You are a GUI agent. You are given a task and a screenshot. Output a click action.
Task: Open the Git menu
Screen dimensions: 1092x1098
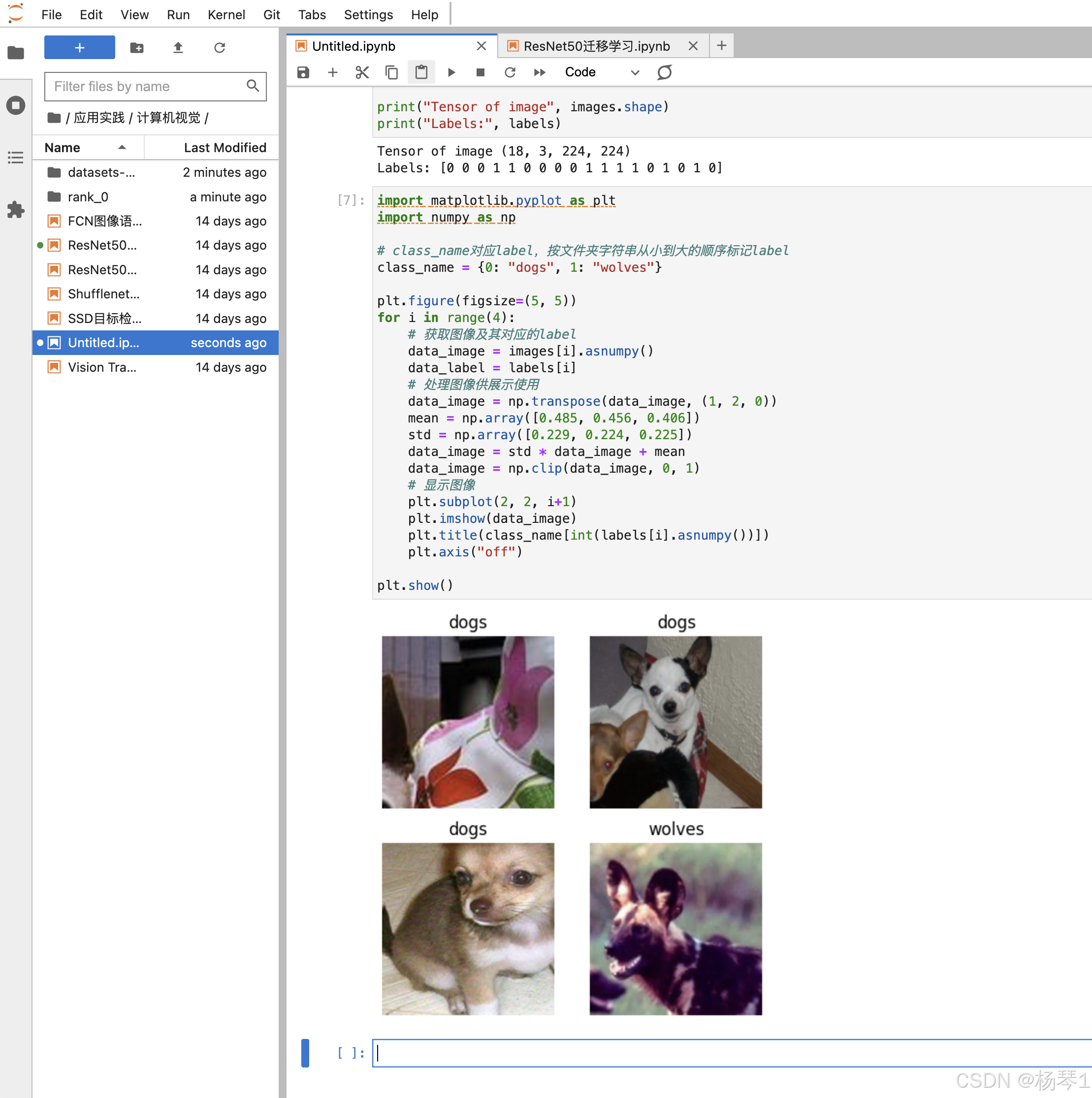click(x=272, y=14)
